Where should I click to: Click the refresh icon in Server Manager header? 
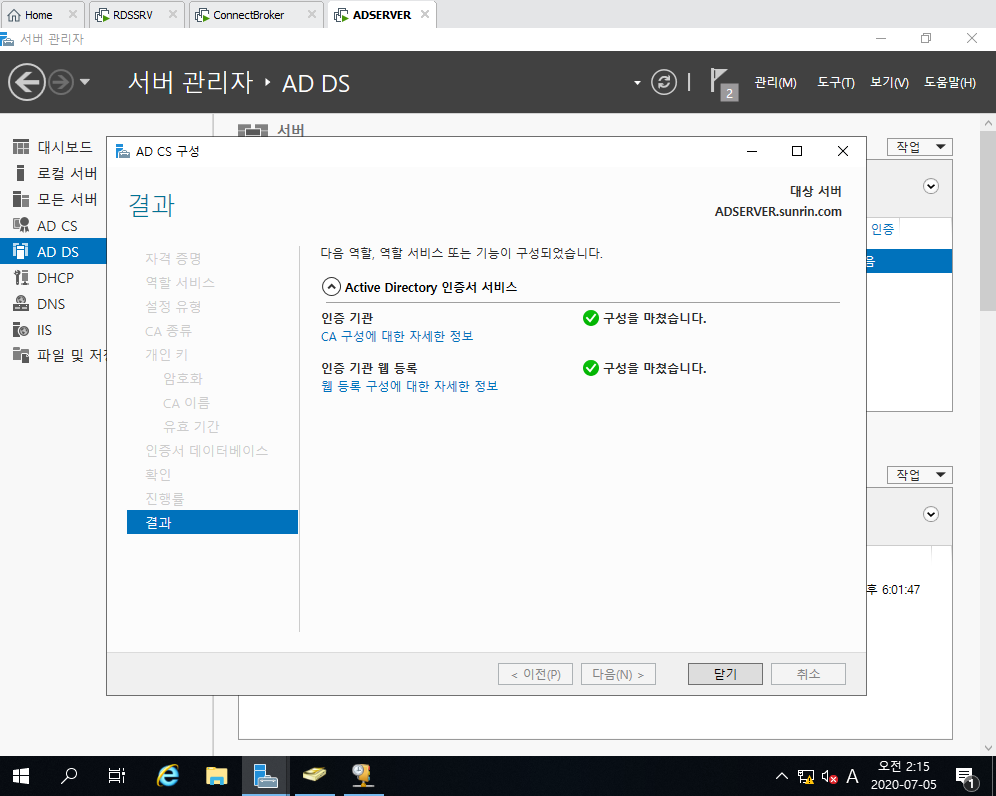tap(664, 83)
